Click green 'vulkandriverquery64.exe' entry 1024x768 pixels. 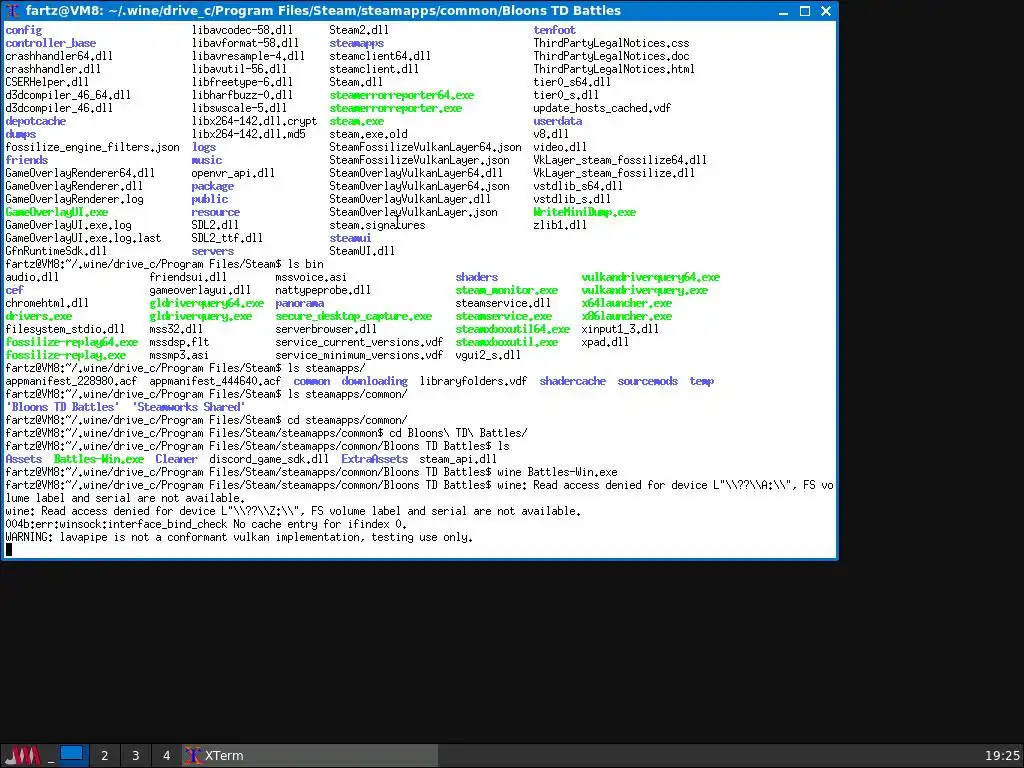651,278
